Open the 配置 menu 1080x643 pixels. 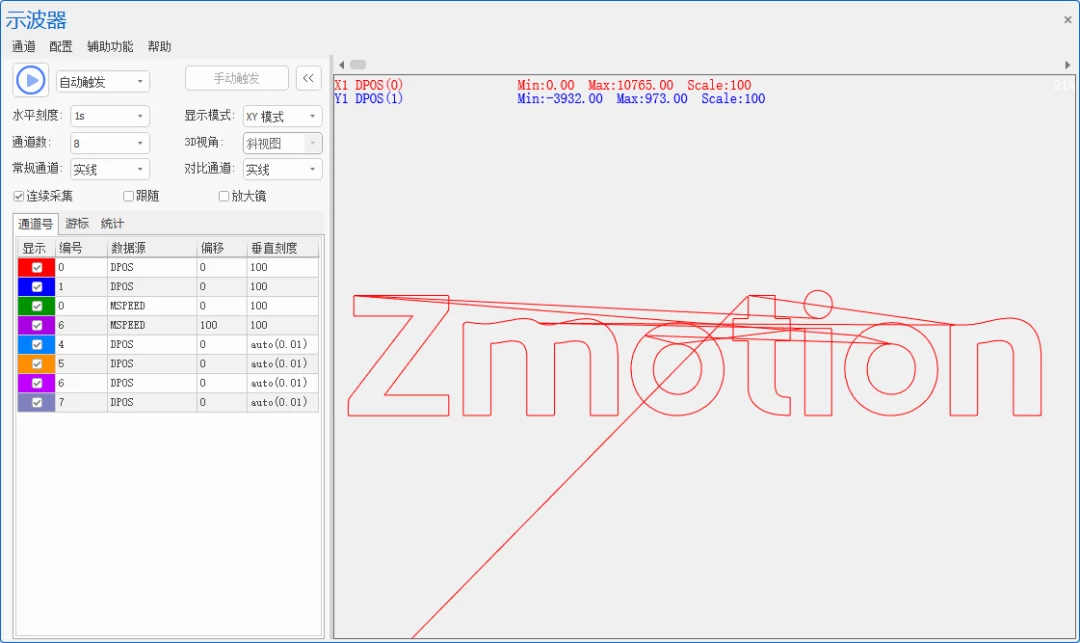[61, 46]
